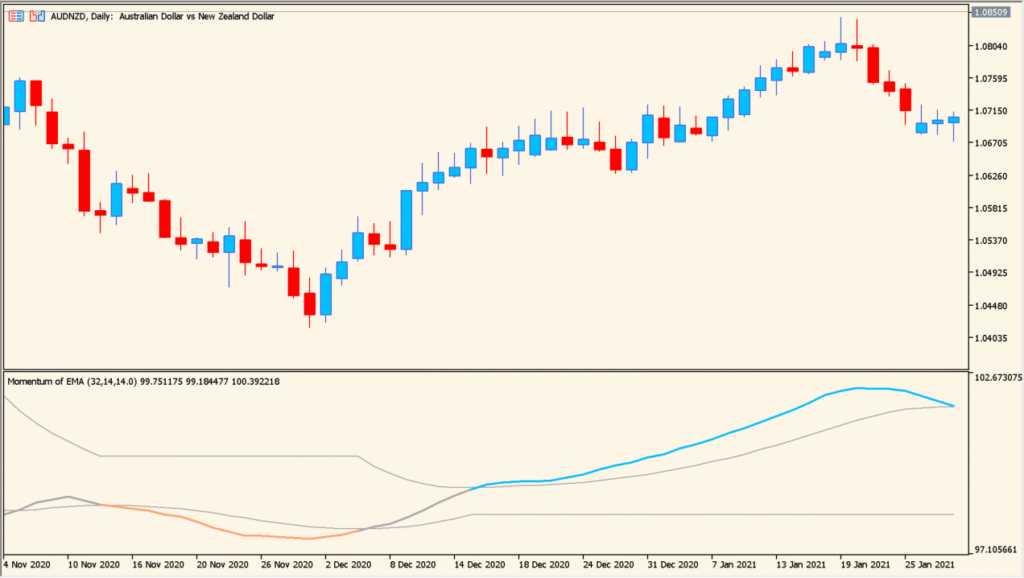Click the flat gray lower level line
Screen dimensions: 1024x578
pos(712,515)
